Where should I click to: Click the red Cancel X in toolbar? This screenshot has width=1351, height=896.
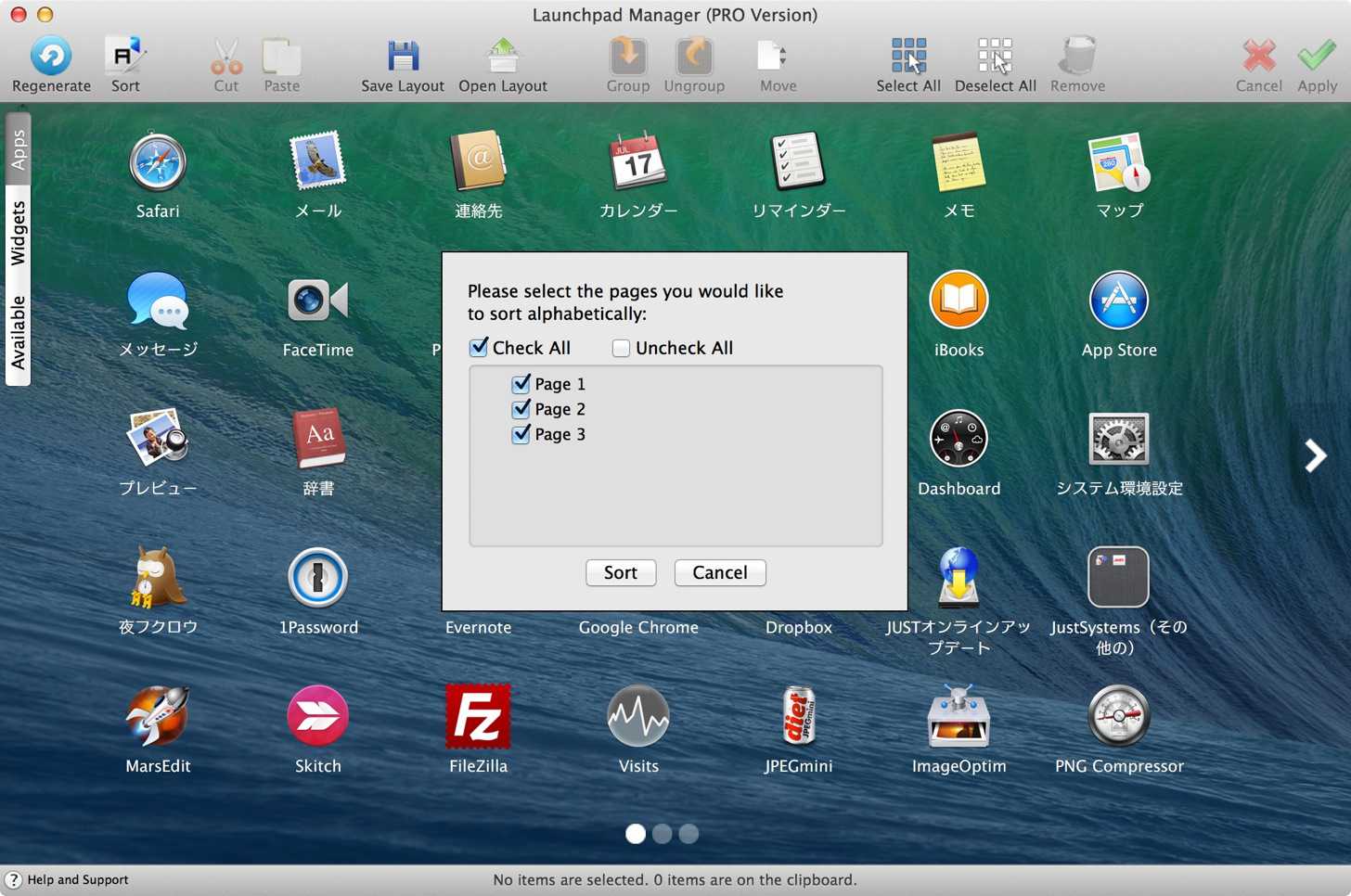[x=1258, y=56]
